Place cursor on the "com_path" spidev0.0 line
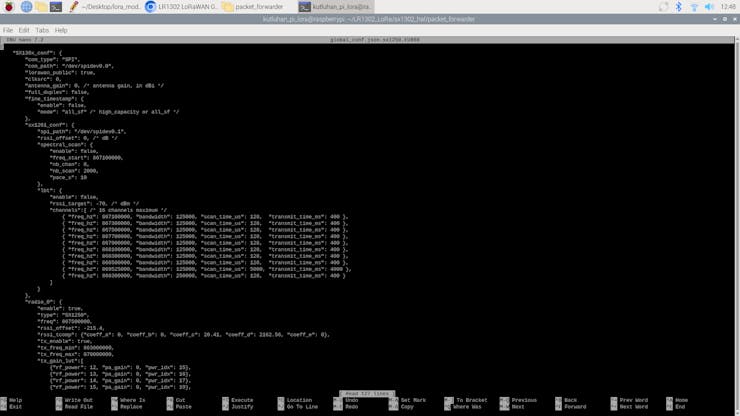This screenshot has height=416, width=740. click(x=69, y=66)
